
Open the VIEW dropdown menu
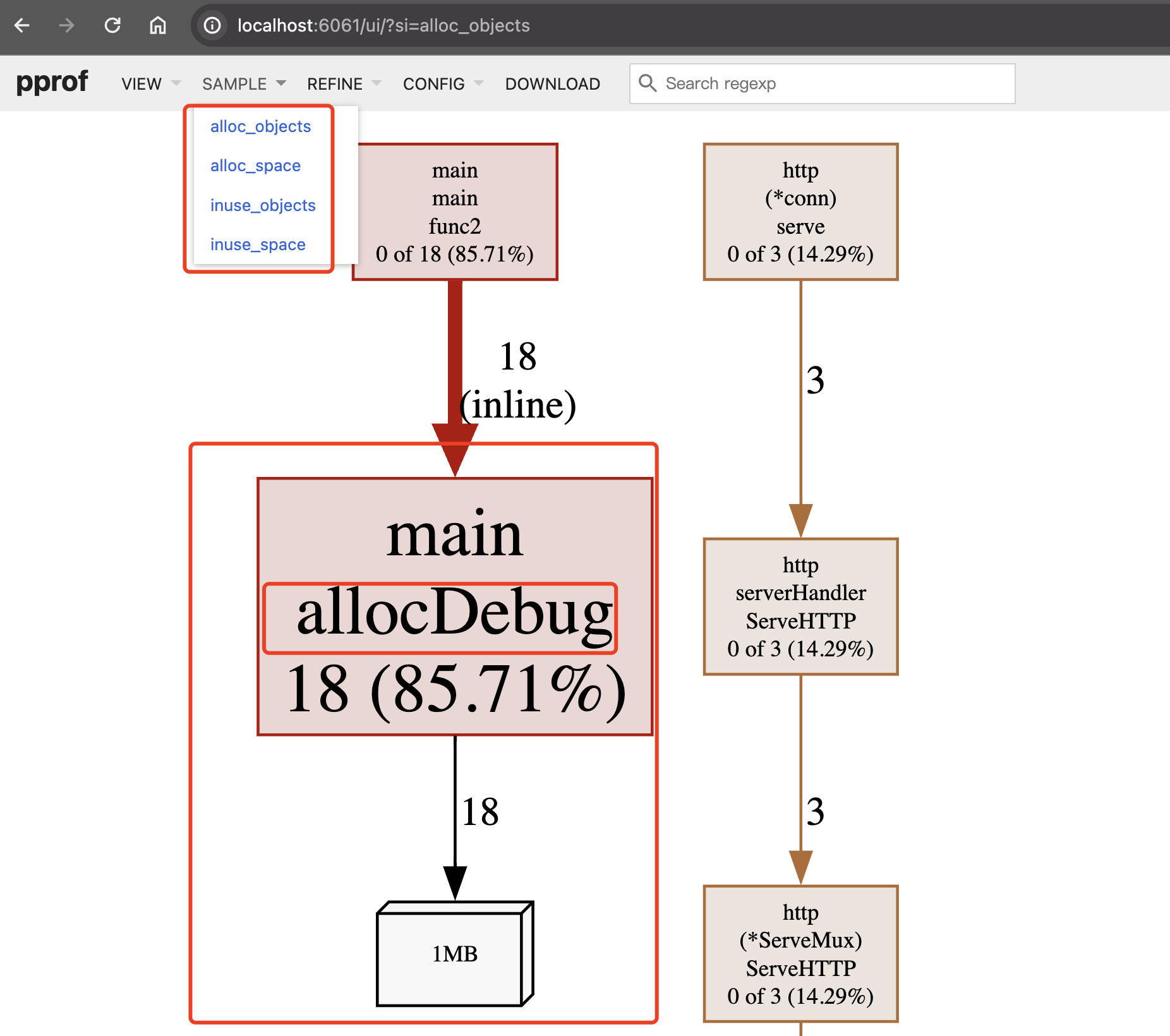coord(150,84)
